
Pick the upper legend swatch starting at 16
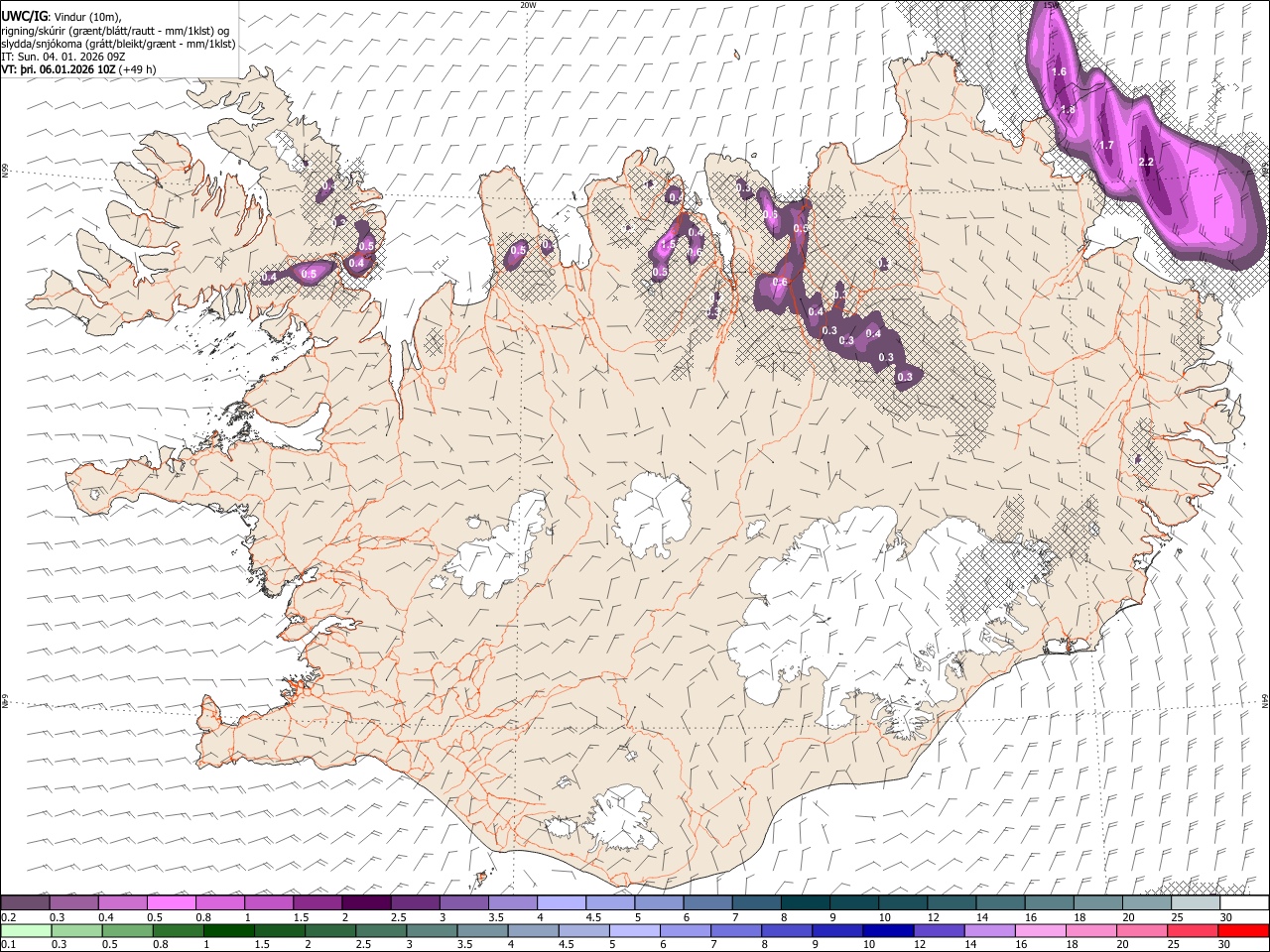(x=1048, y=902)
